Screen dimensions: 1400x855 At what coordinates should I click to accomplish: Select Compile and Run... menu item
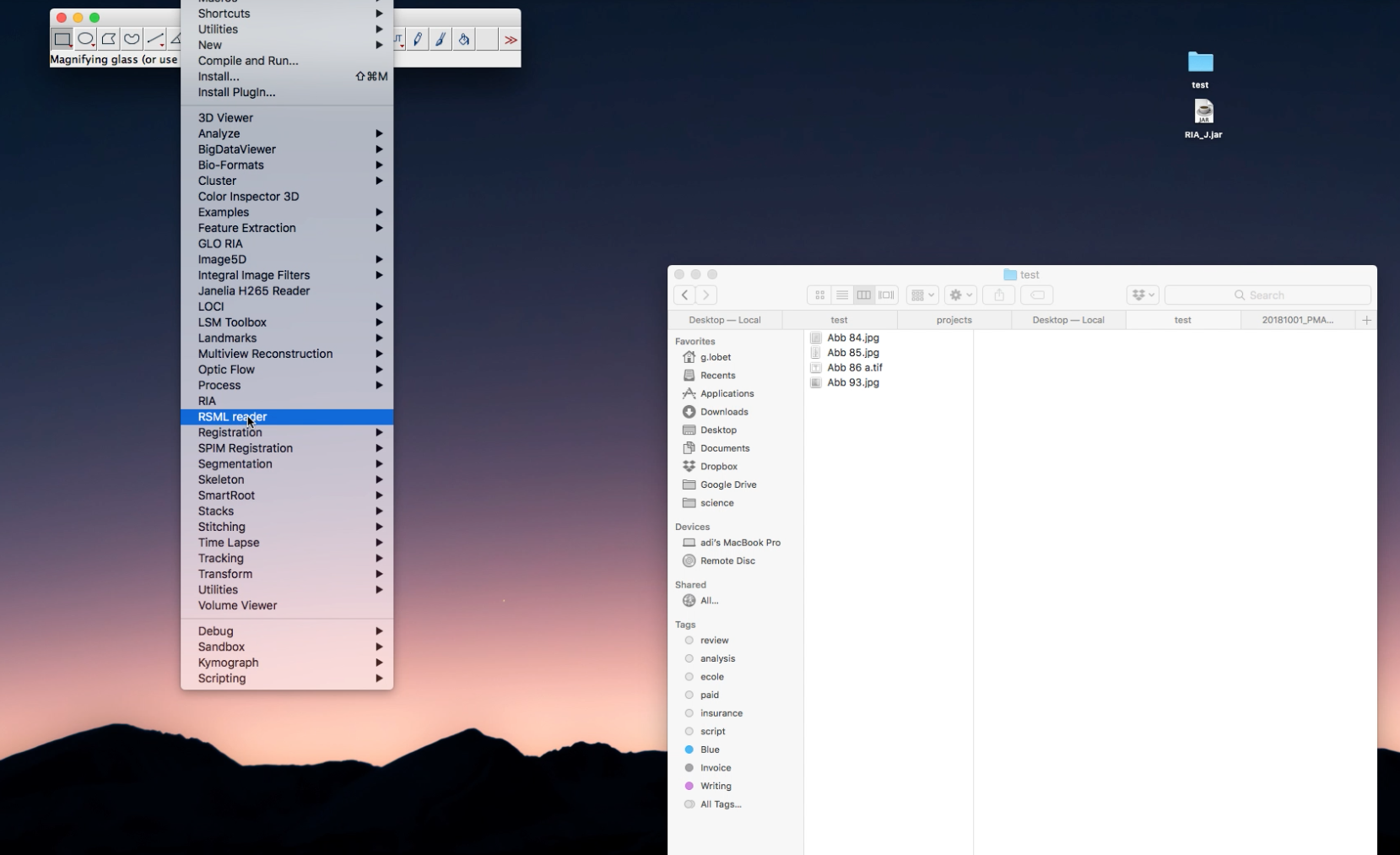pyautogui.click(x=287, y=61)
